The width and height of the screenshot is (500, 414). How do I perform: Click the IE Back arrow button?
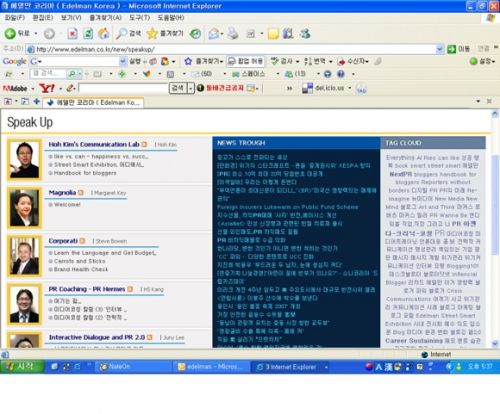click(x=10, y=33)
